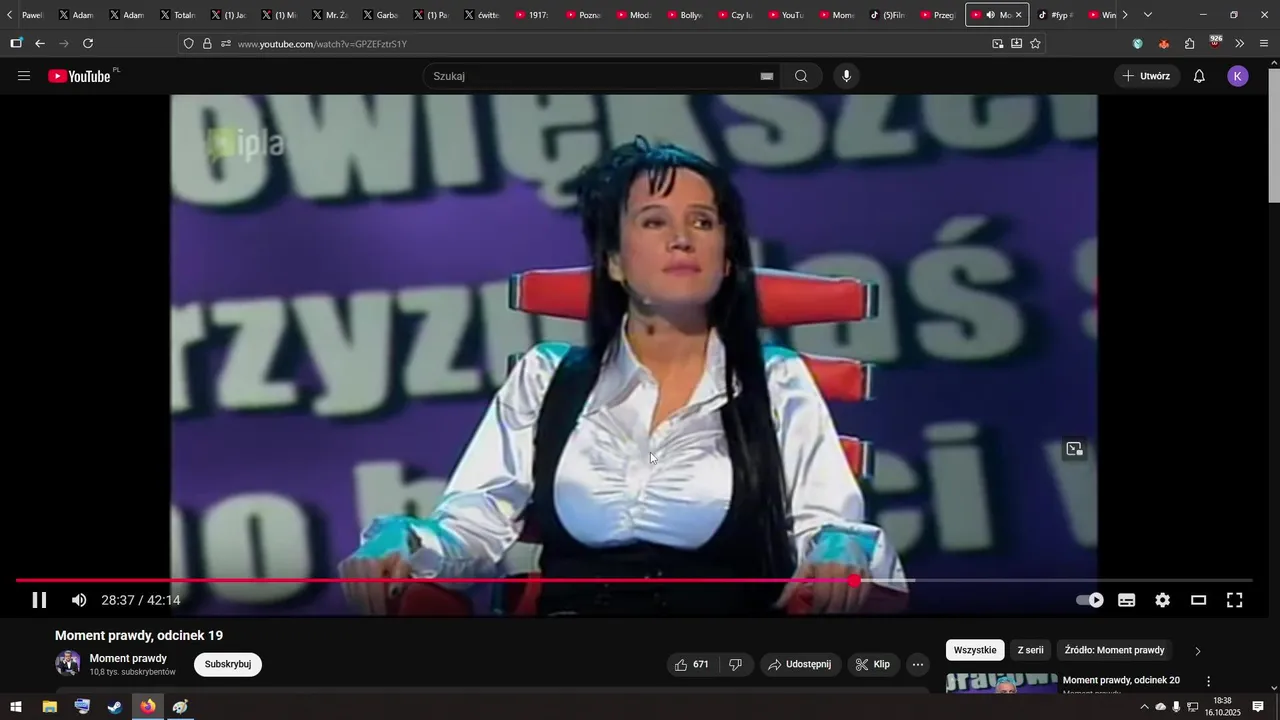Image resolution: width=1280 pixels, height=720 pixels.
Task: Click the Klip scissors button
Action: tap(873, 664)
